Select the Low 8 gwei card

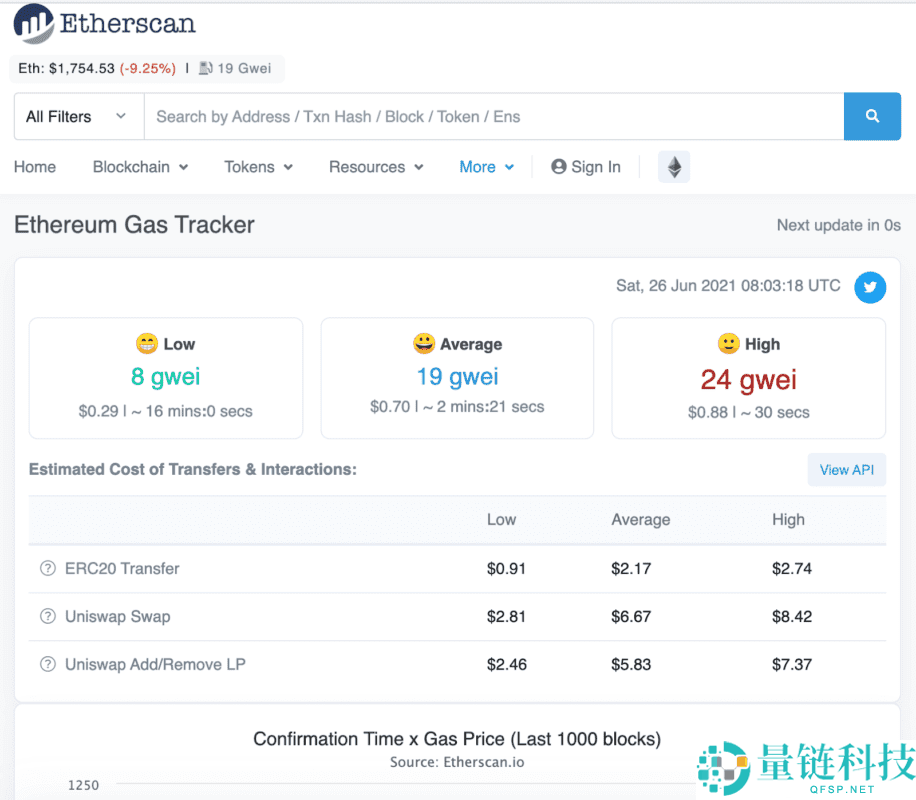coord(166,378)
